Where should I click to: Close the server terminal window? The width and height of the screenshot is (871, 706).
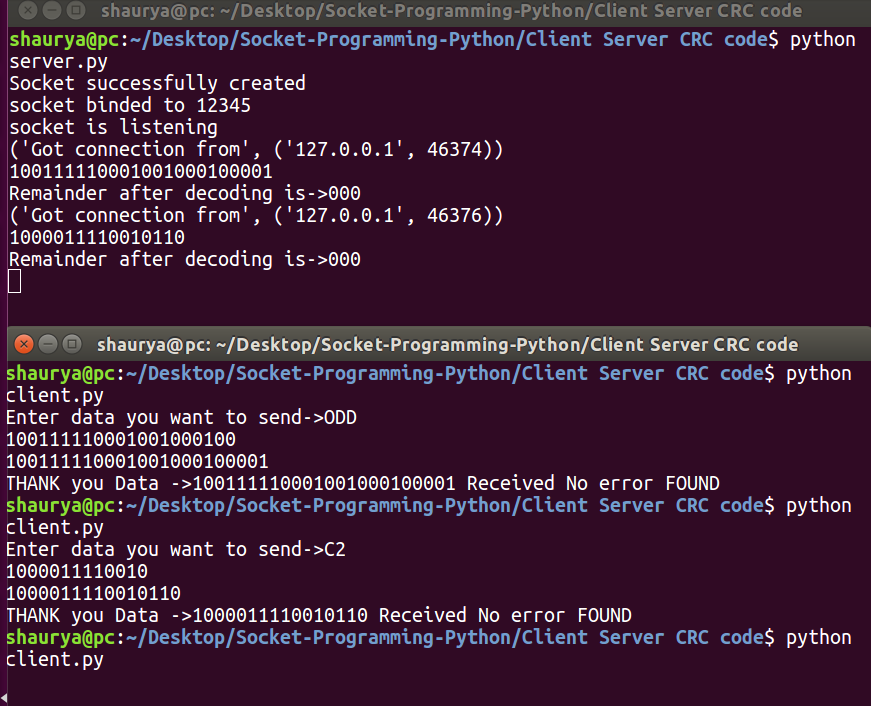[x=26, y=12]
